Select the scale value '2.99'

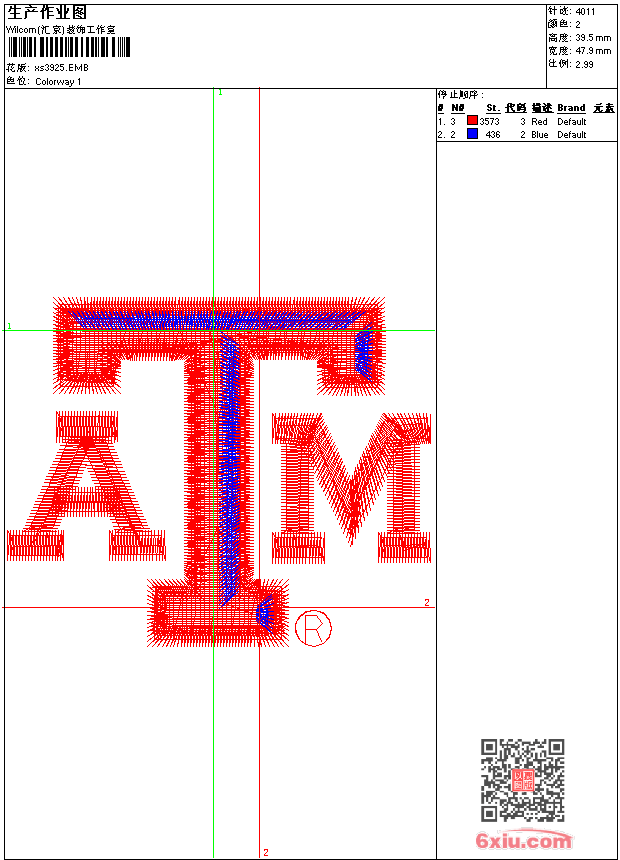[584, 64]
